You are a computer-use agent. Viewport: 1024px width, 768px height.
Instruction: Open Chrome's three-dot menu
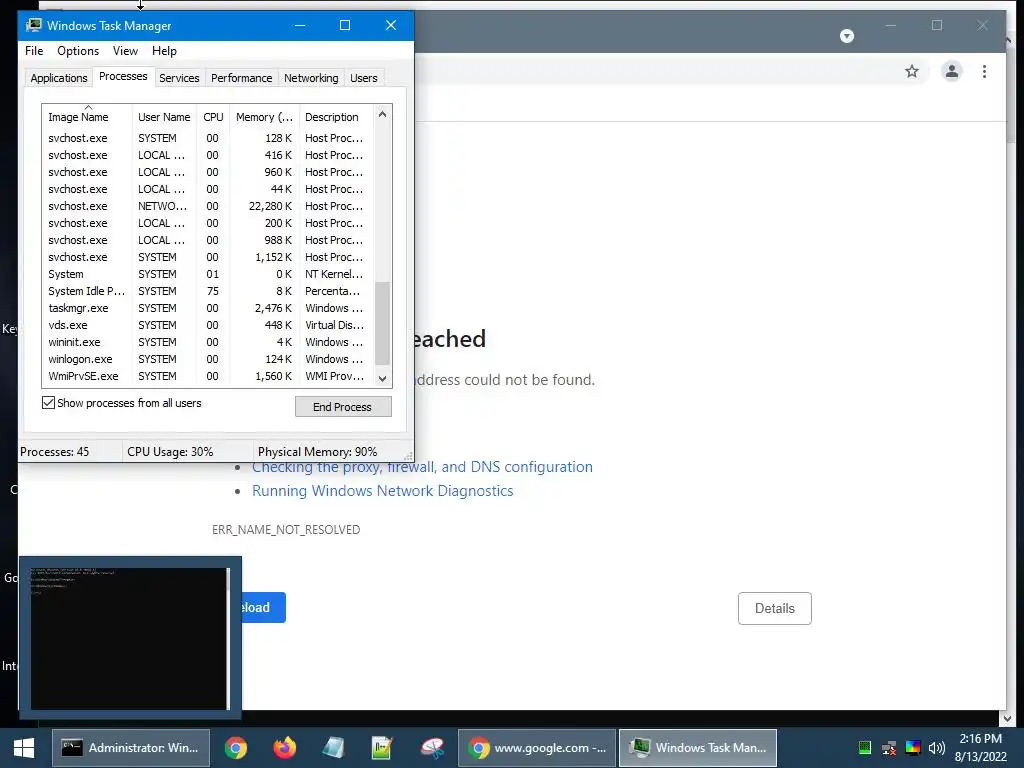(x=984, y=71)
